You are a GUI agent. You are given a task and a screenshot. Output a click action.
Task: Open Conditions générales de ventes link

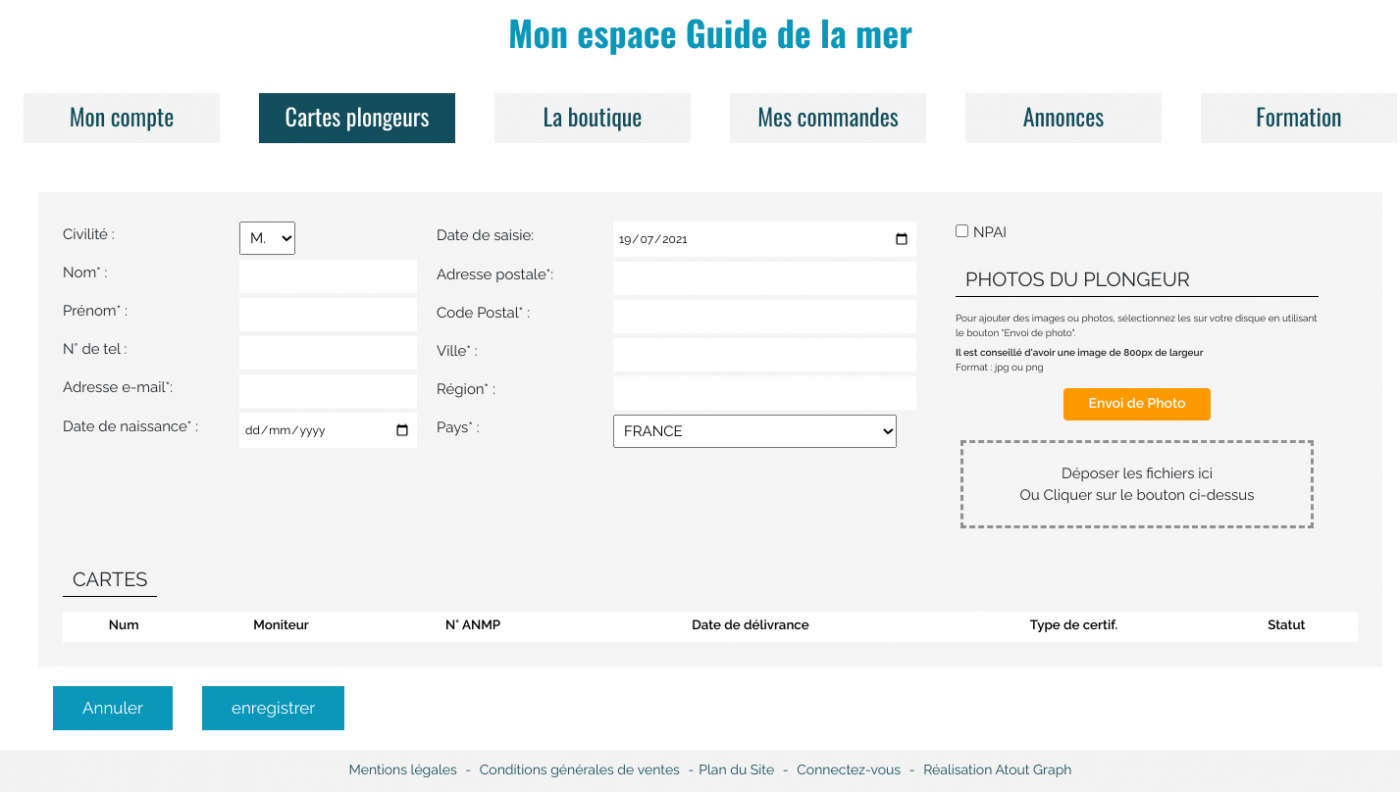pos(579,770)
